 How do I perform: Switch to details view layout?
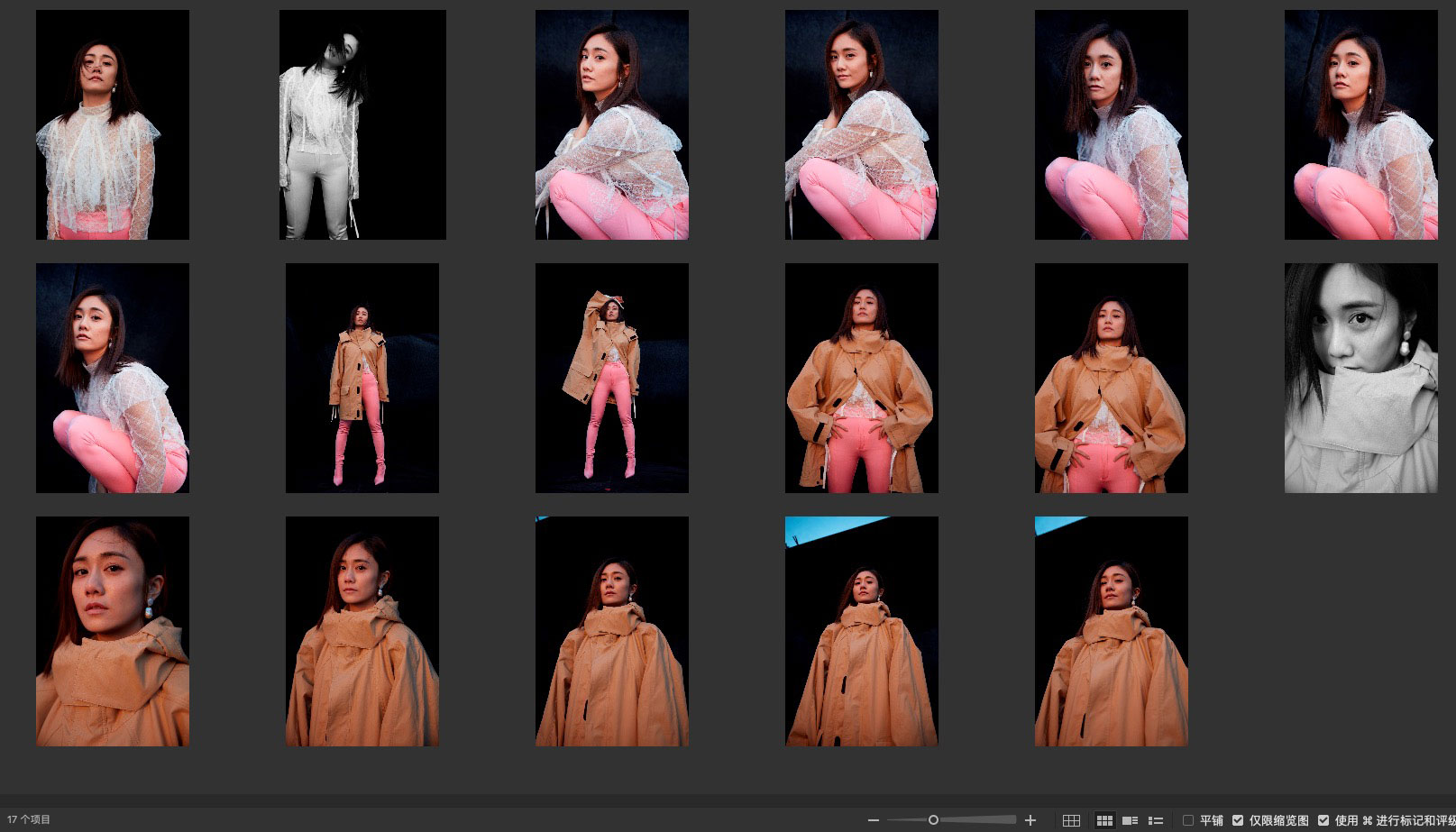pyautogui.click(x=1130, y=820)
